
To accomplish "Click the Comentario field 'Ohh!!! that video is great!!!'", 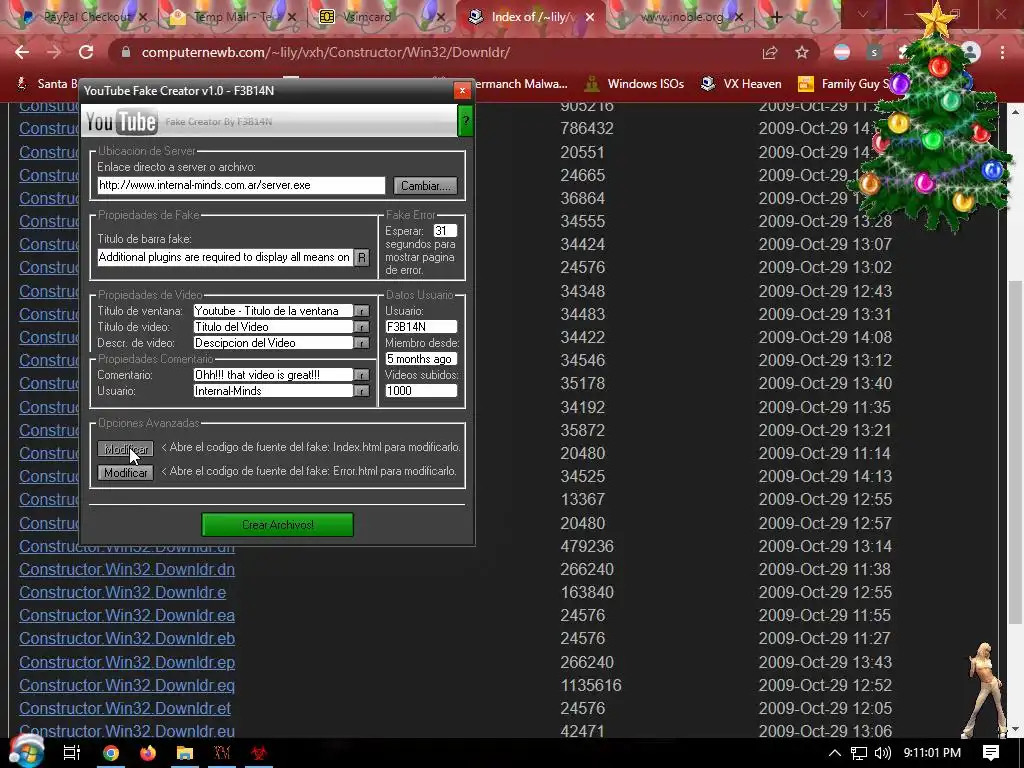I will click(273, 375).
